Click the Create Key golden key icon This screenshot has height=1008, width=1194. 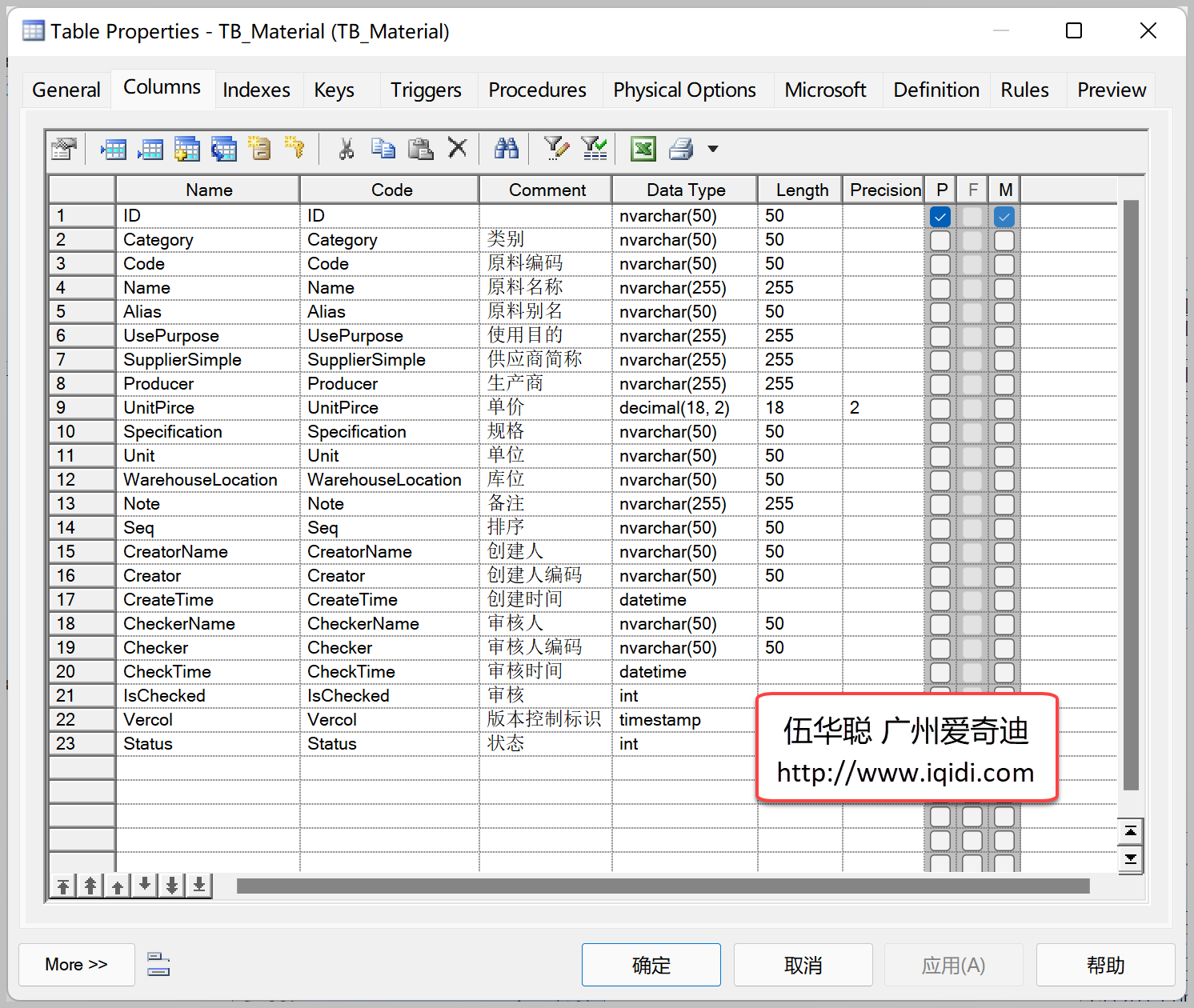click(x=295, y=149)
